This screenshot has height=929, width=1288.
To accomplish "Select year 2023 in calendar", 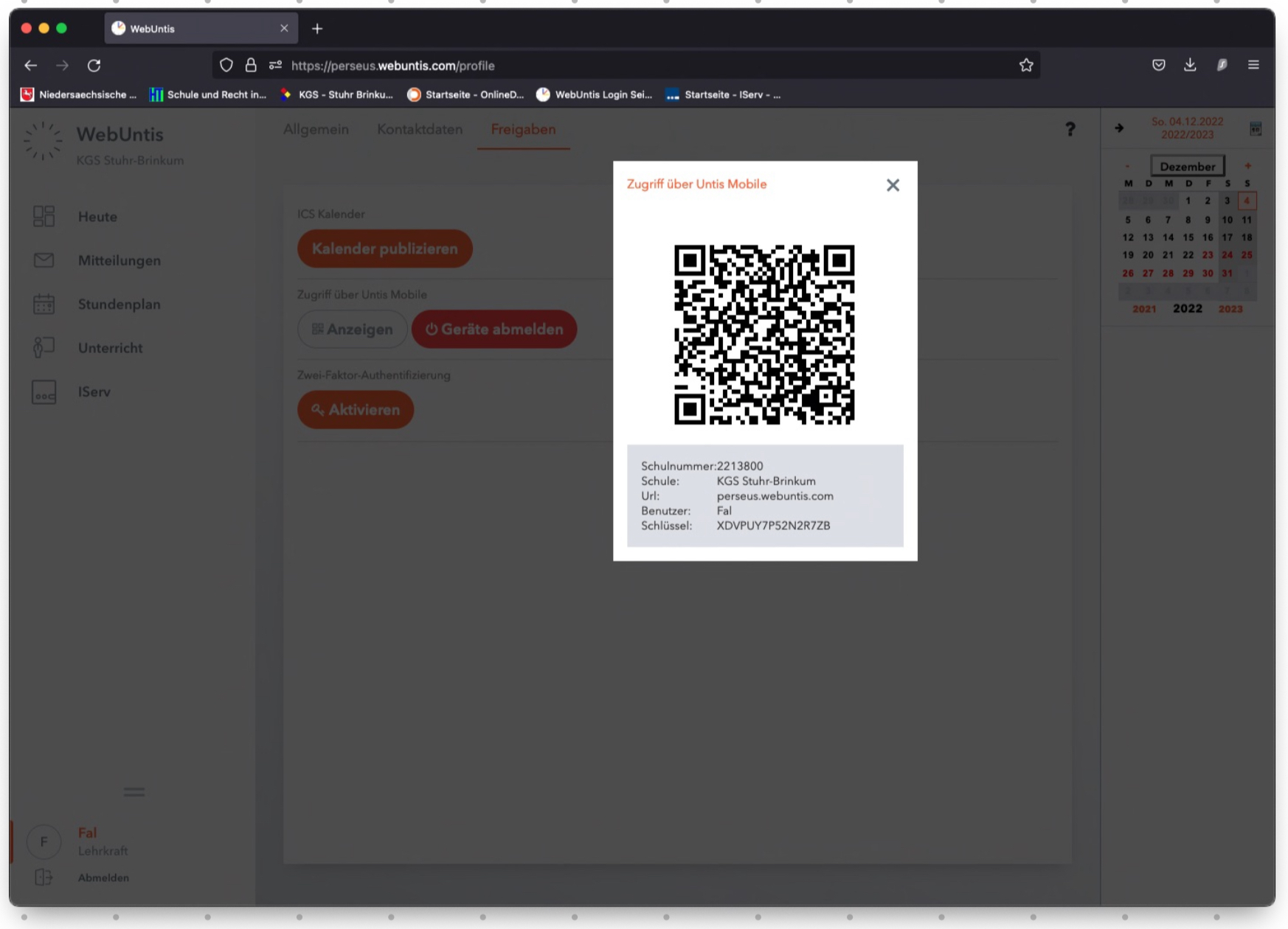I will (1230, 309).
